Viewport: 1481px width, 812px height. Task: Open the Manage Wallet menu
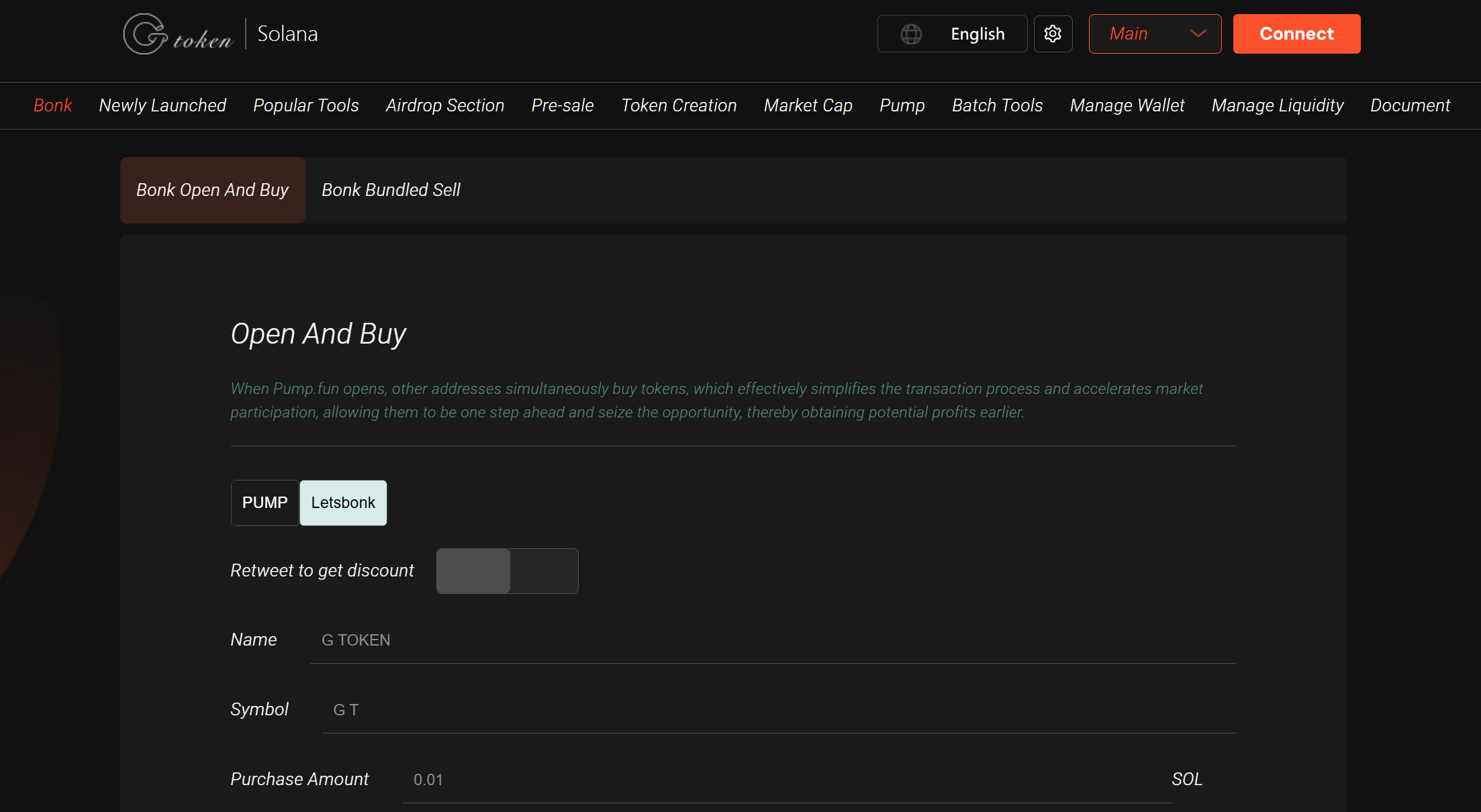pyautogui.click(x=1127, y=105)
